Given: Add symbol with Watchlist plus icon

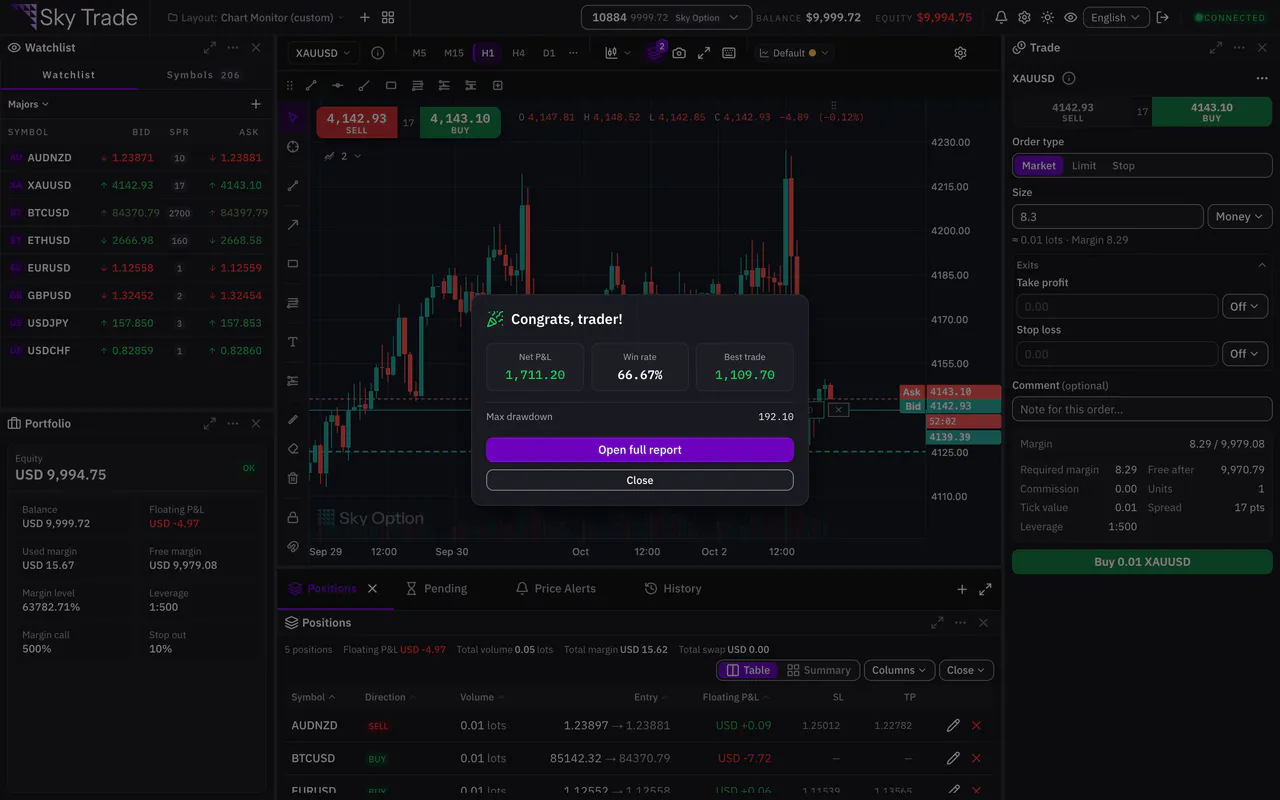Looking at the screenshot, I should [256, 104].
